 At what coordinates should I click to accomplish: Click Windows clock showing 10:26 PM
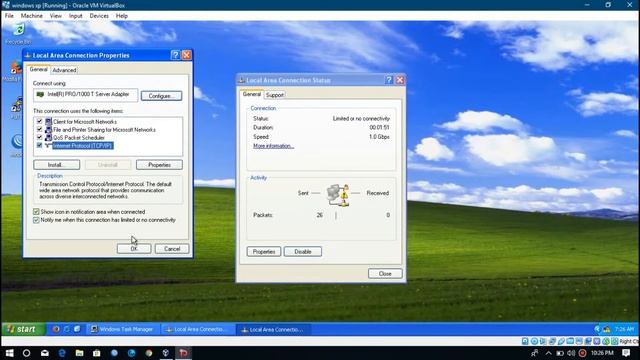pos(602,353)
